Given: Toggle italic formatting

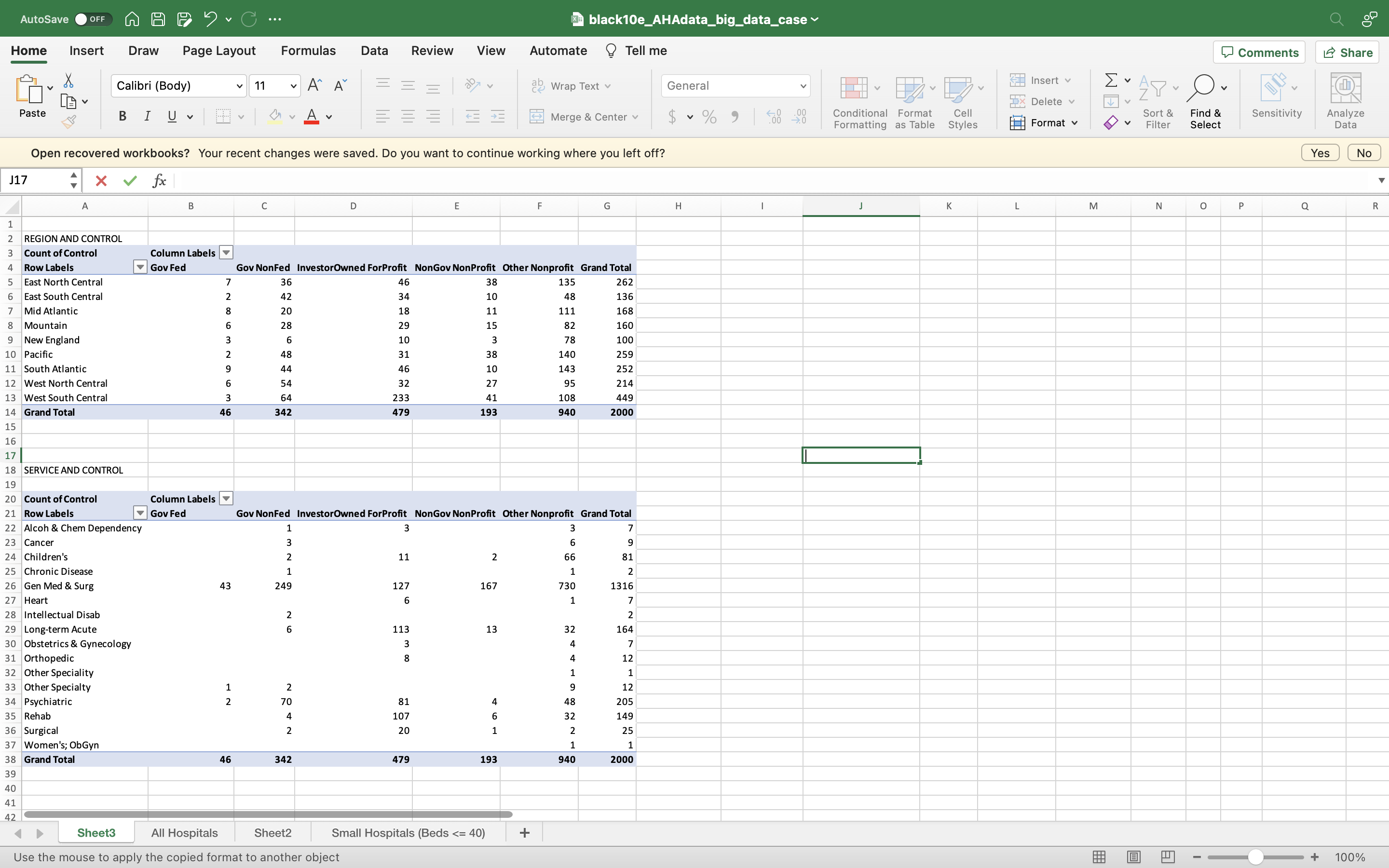Looking at the screenshot, I should pos(147,117).
